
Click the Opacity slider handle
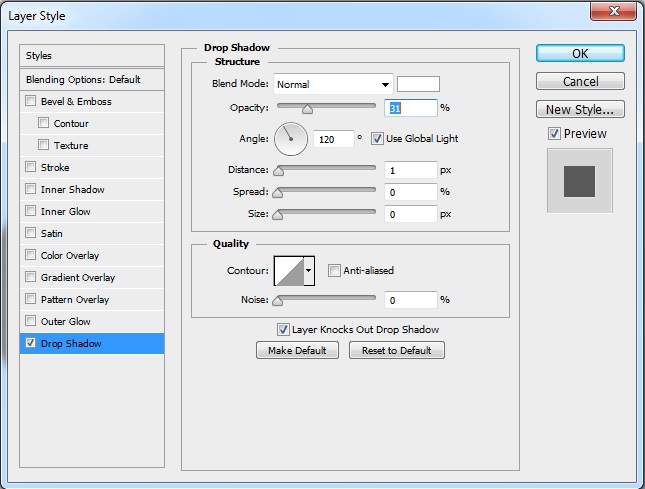coord(307,109)
